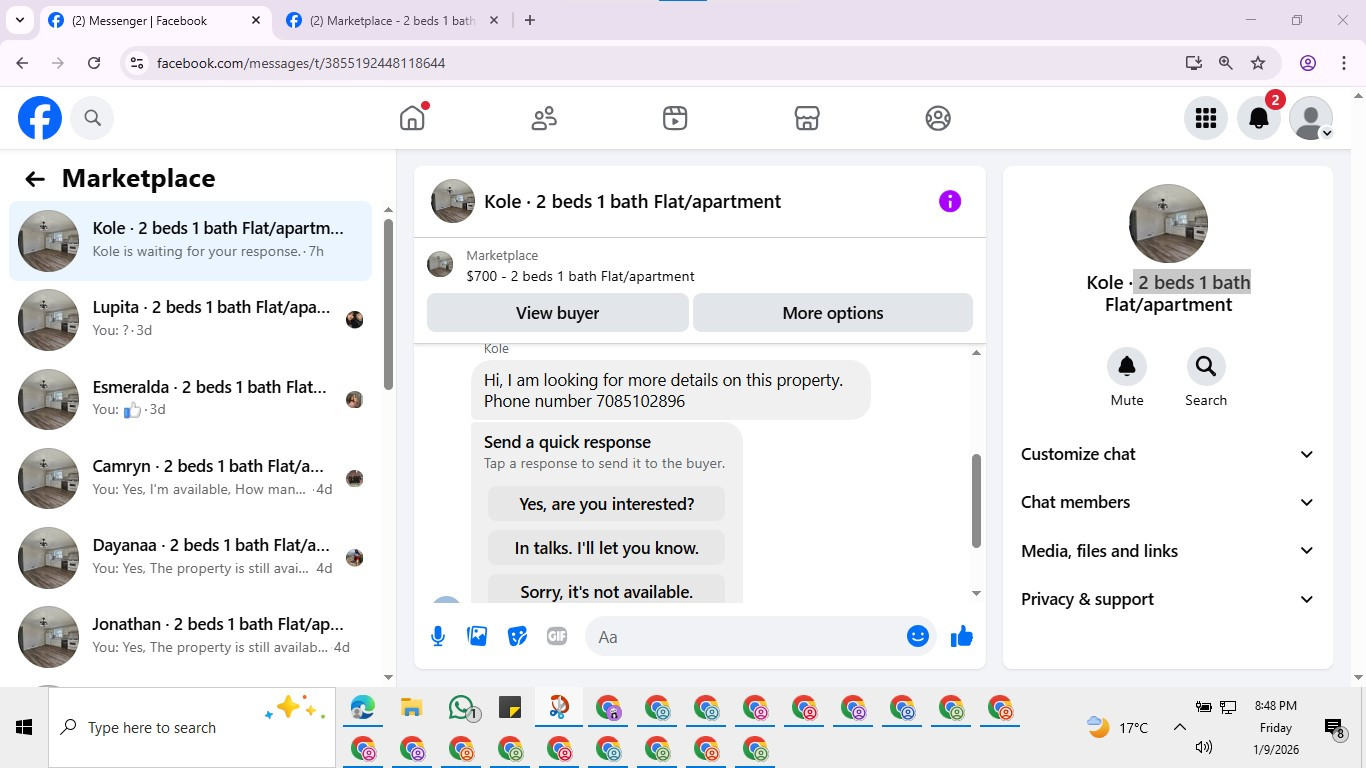Open the tab search dropdown arrow
Image resolution: width=1366 pixels, height=768 pixels.
[x=20, y=20]
